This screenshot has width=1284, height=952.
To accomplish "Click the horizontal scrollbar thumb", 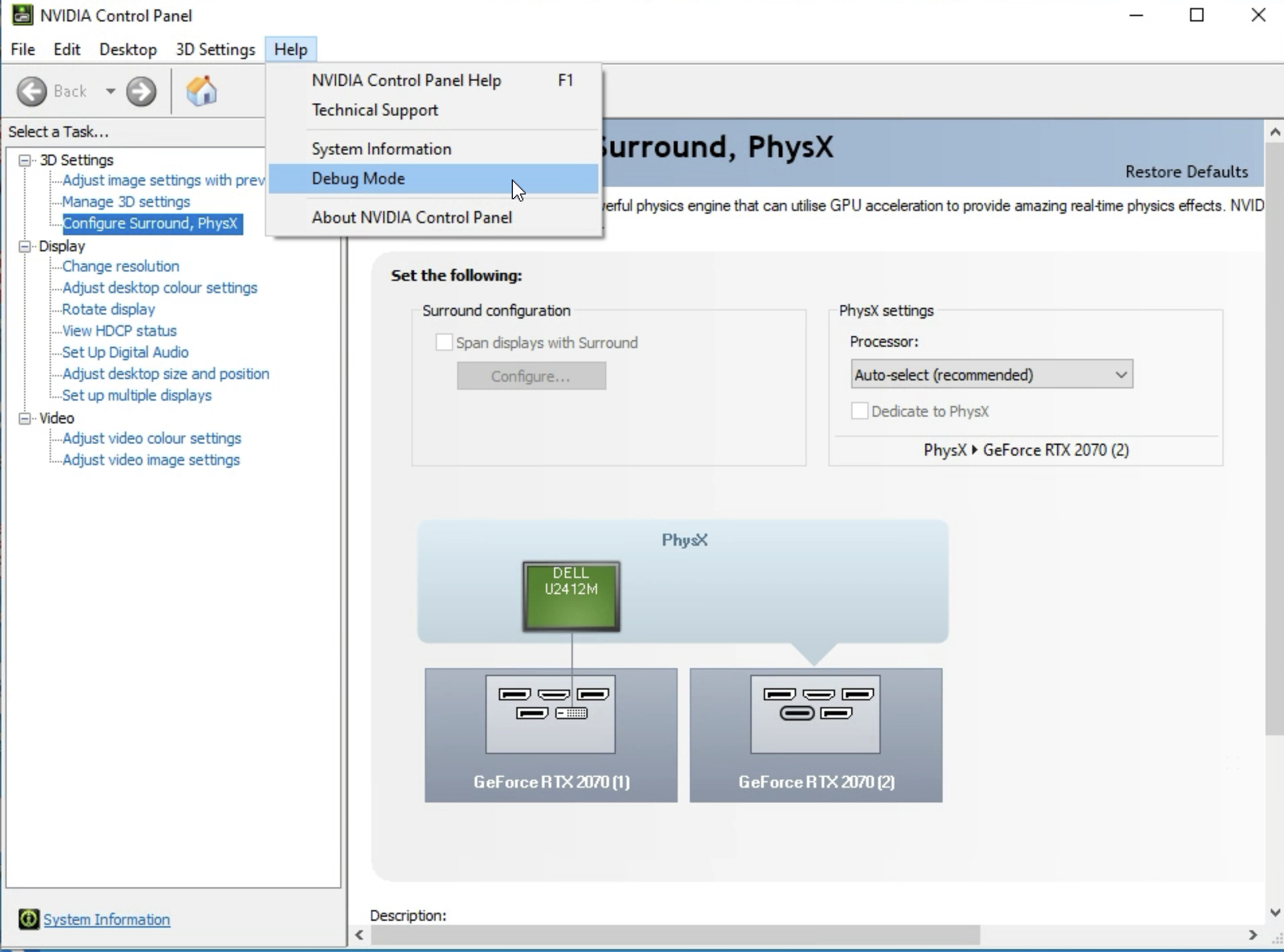I will (x=675, y=935).
